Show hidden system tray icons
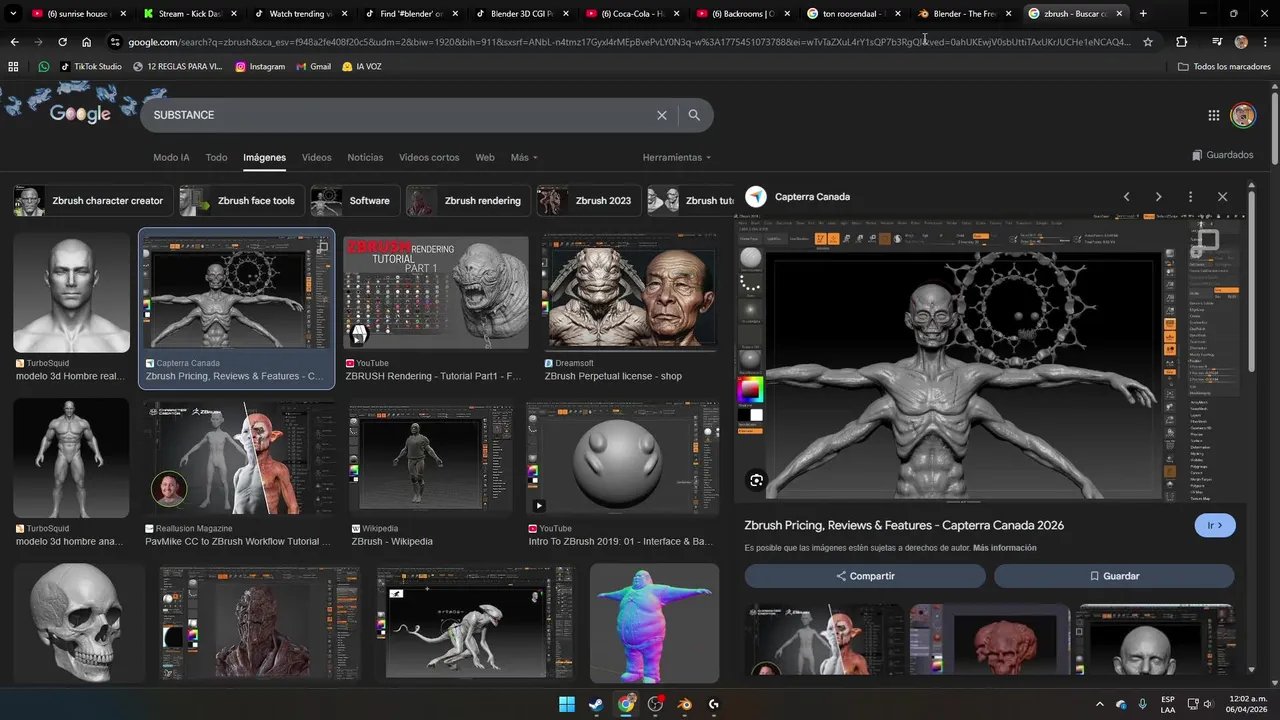Viewport: 1280px width, 720px height. (1100, 704)
